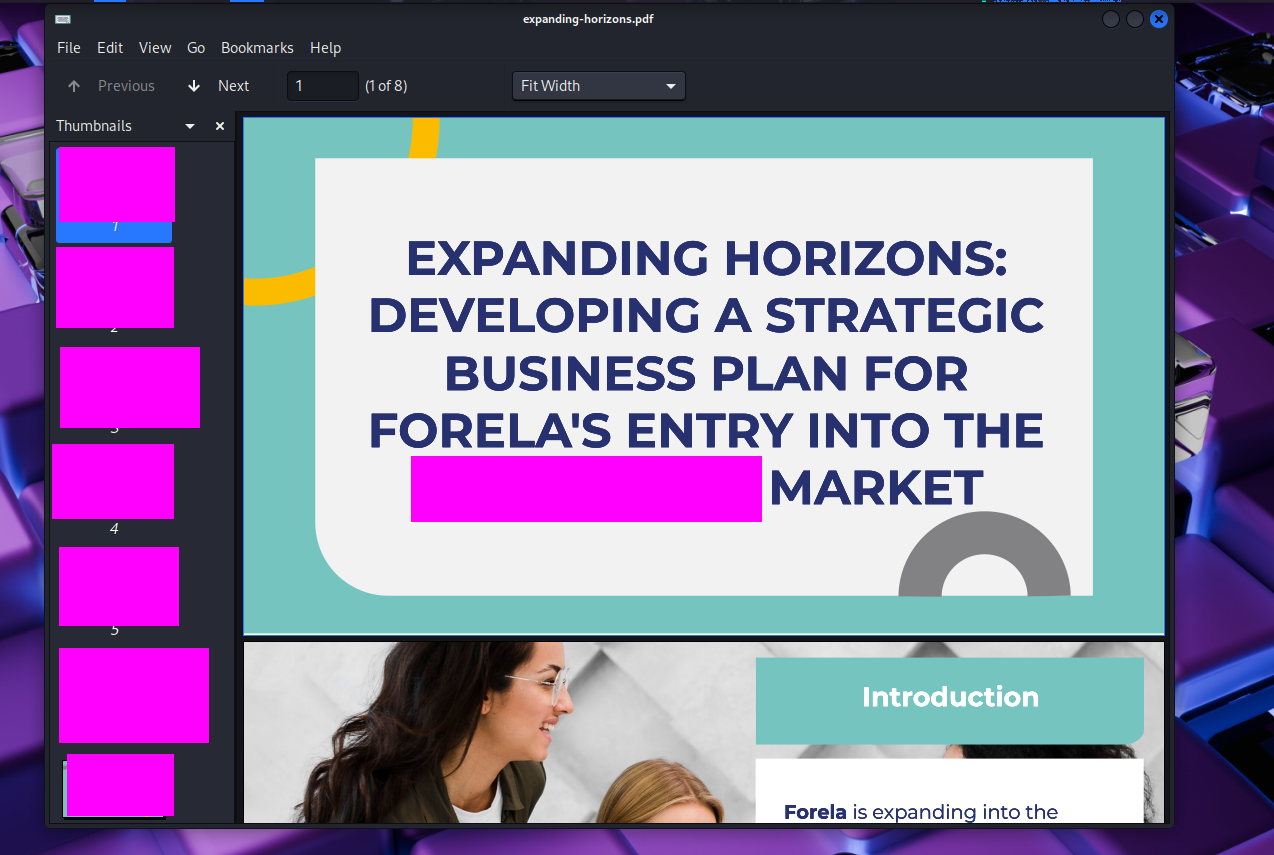Click the word "MARKET" in the title

876,489
